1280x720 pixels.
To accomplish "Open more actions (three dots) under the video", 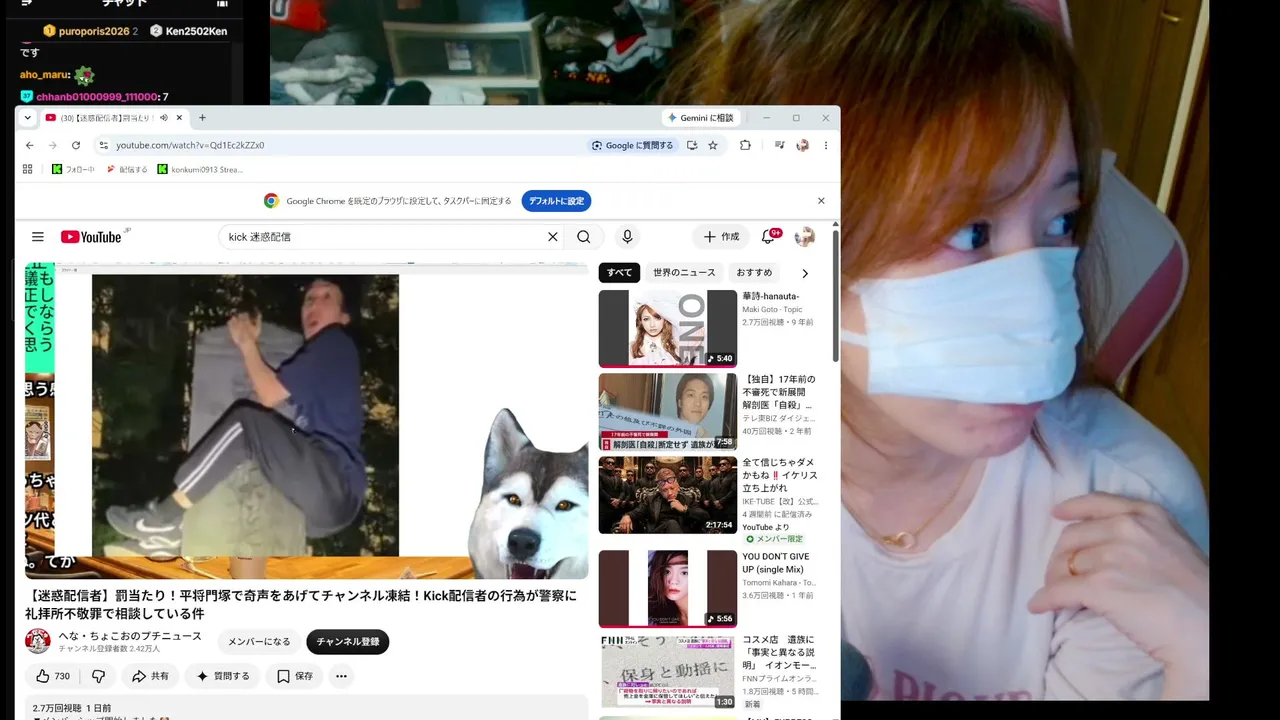I will (x=341, y=676).
